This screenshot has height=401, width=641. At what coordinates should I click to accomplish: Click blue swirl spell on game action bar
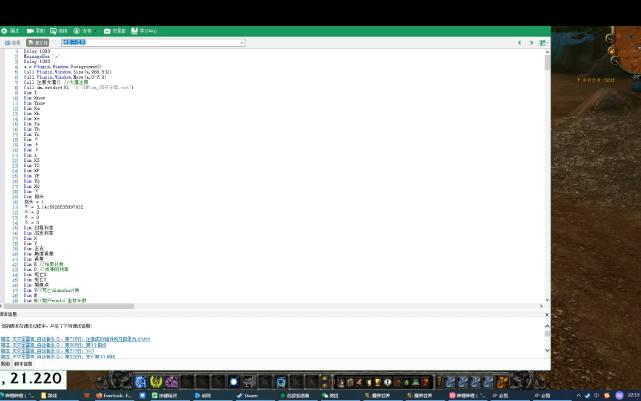(x=140, y=382)
